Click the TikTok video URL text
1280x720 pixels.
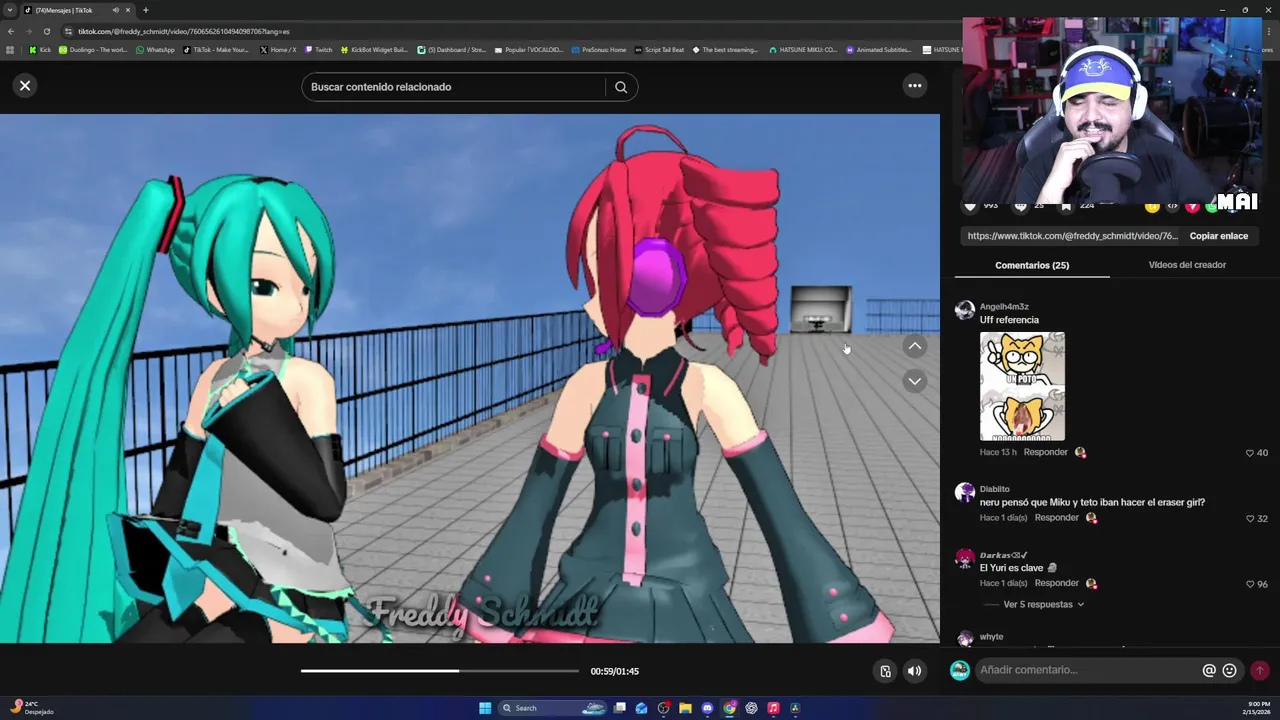click(1073, 236)
